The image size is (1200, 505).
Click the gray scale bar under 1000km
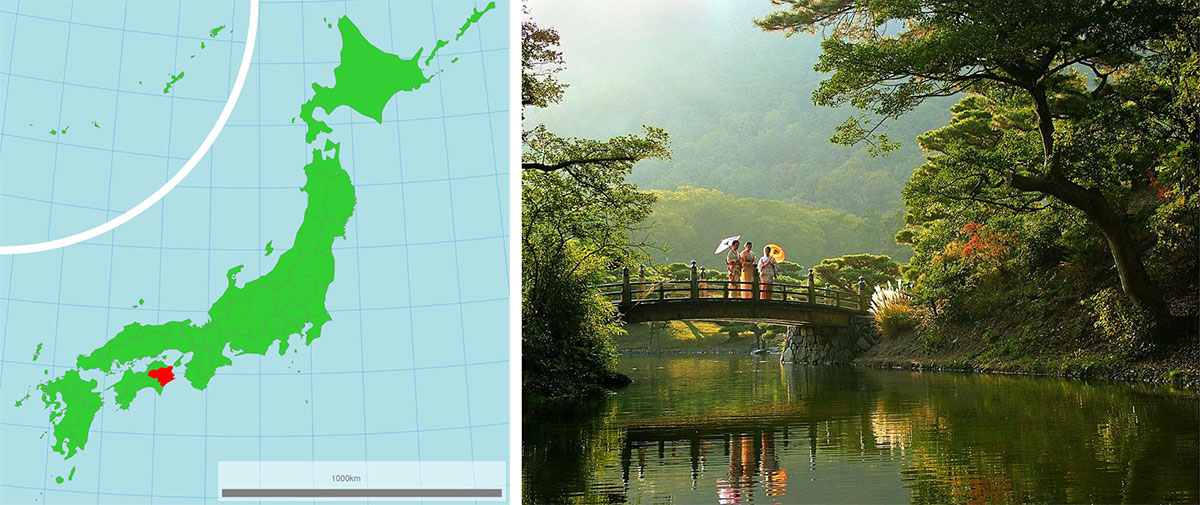tap(361, 493)
